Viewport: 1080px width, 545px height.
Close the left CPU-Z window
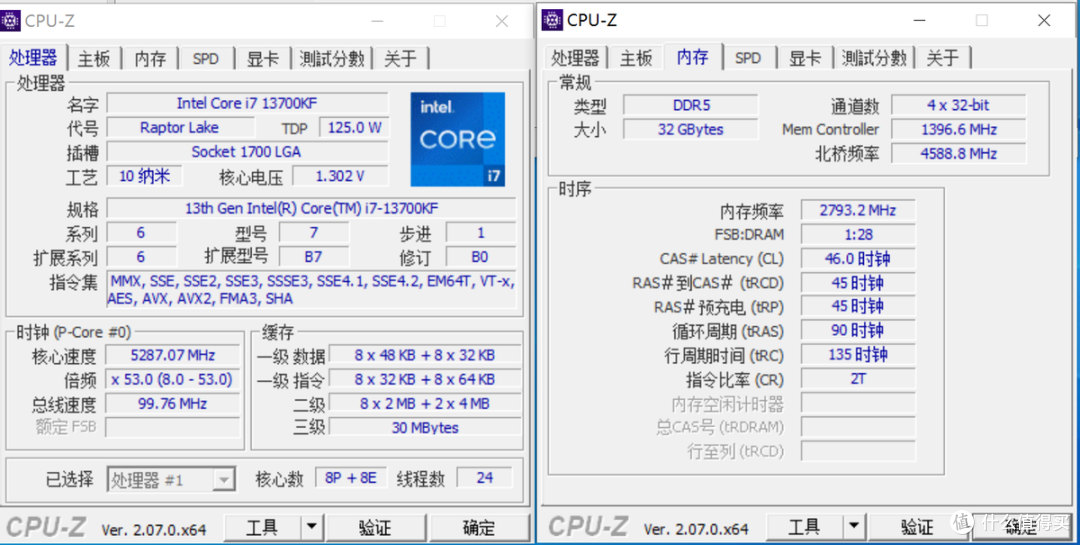pos(502,21)
